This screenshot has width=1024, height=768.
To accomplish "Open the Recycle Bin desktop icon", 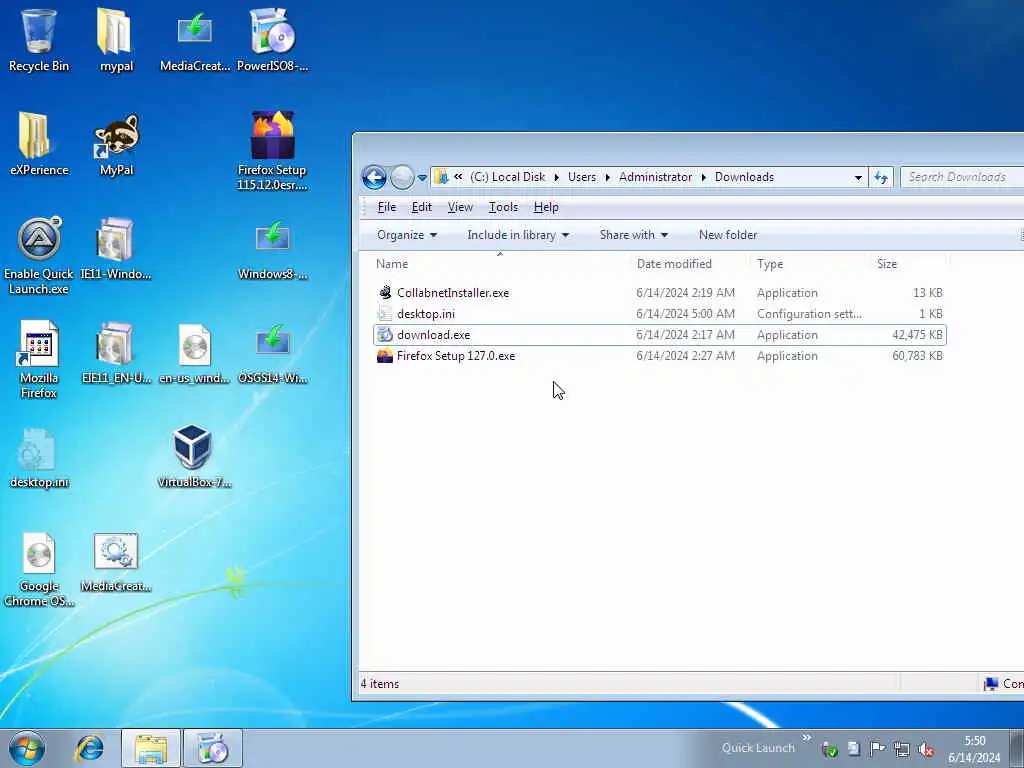I will pyautogui.click(x=39, y=39).
